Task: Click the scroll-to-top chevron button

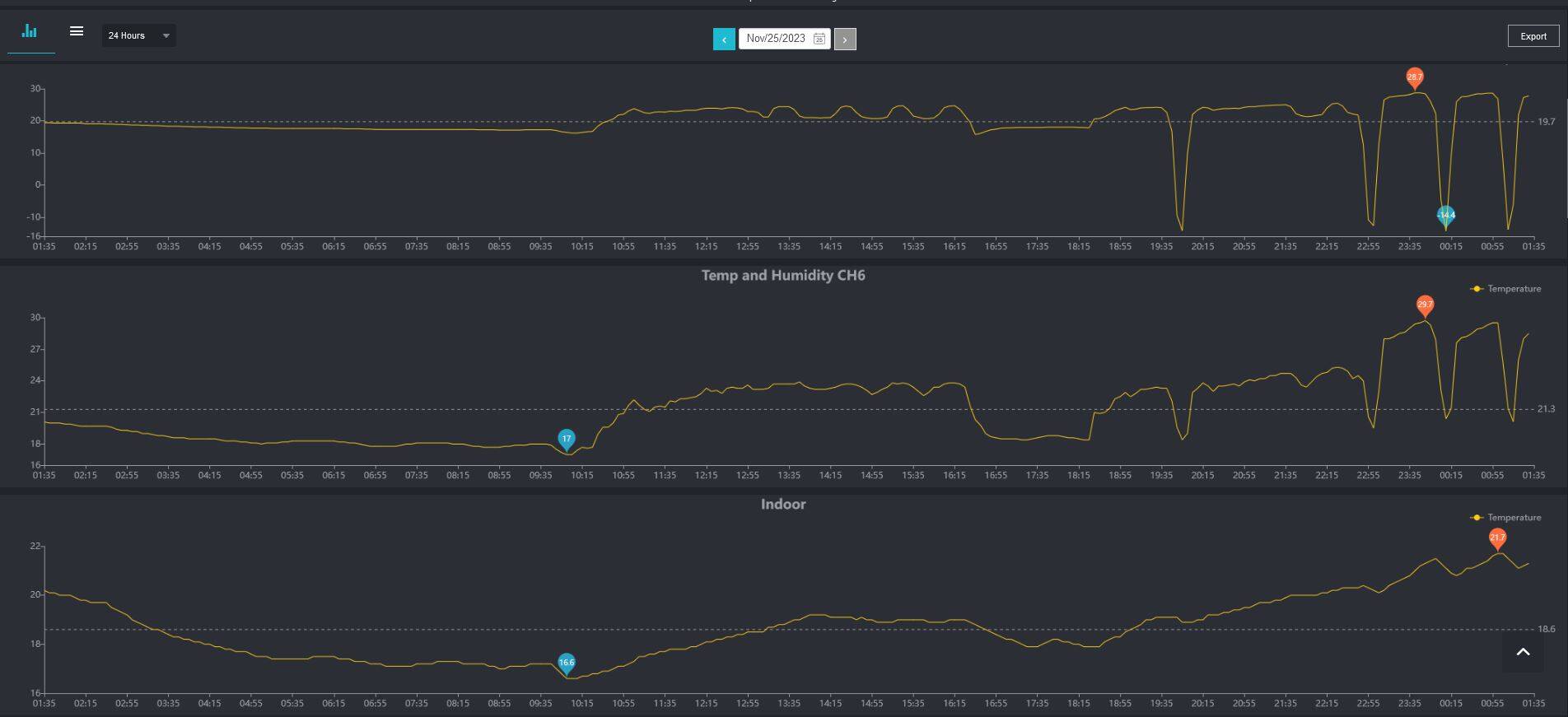Action: coord(1523,652)
